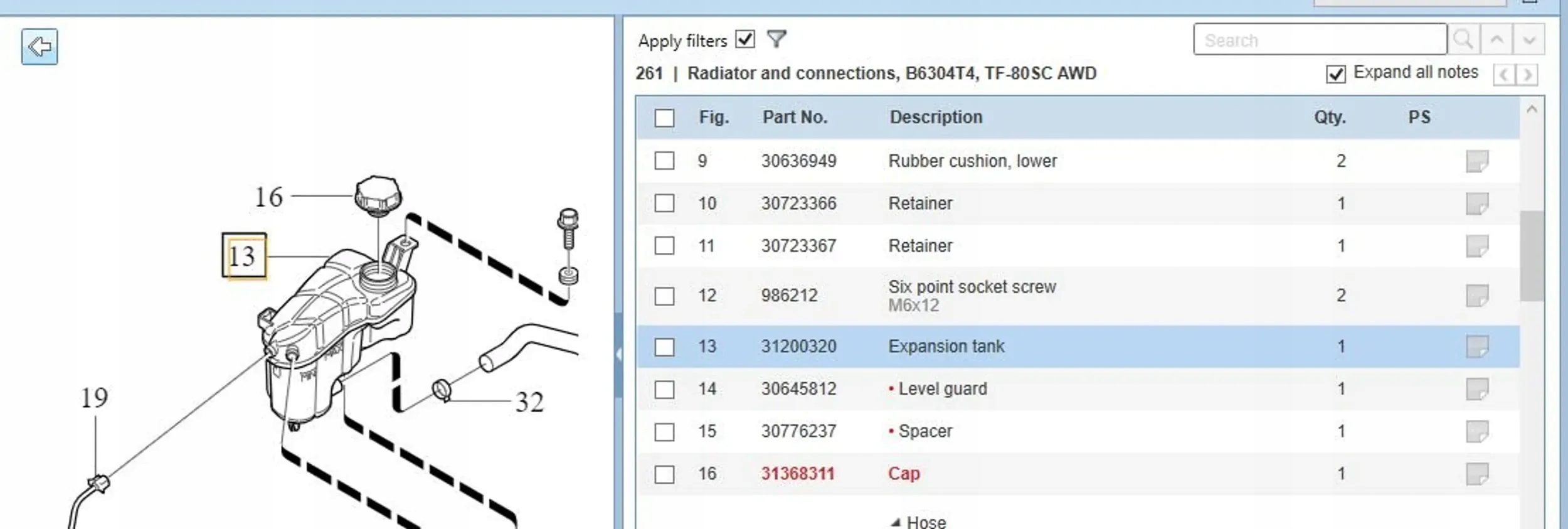Click part number 31200320
The height and width of the screenshot is (529, 1568).
click(x=799, y=346)
